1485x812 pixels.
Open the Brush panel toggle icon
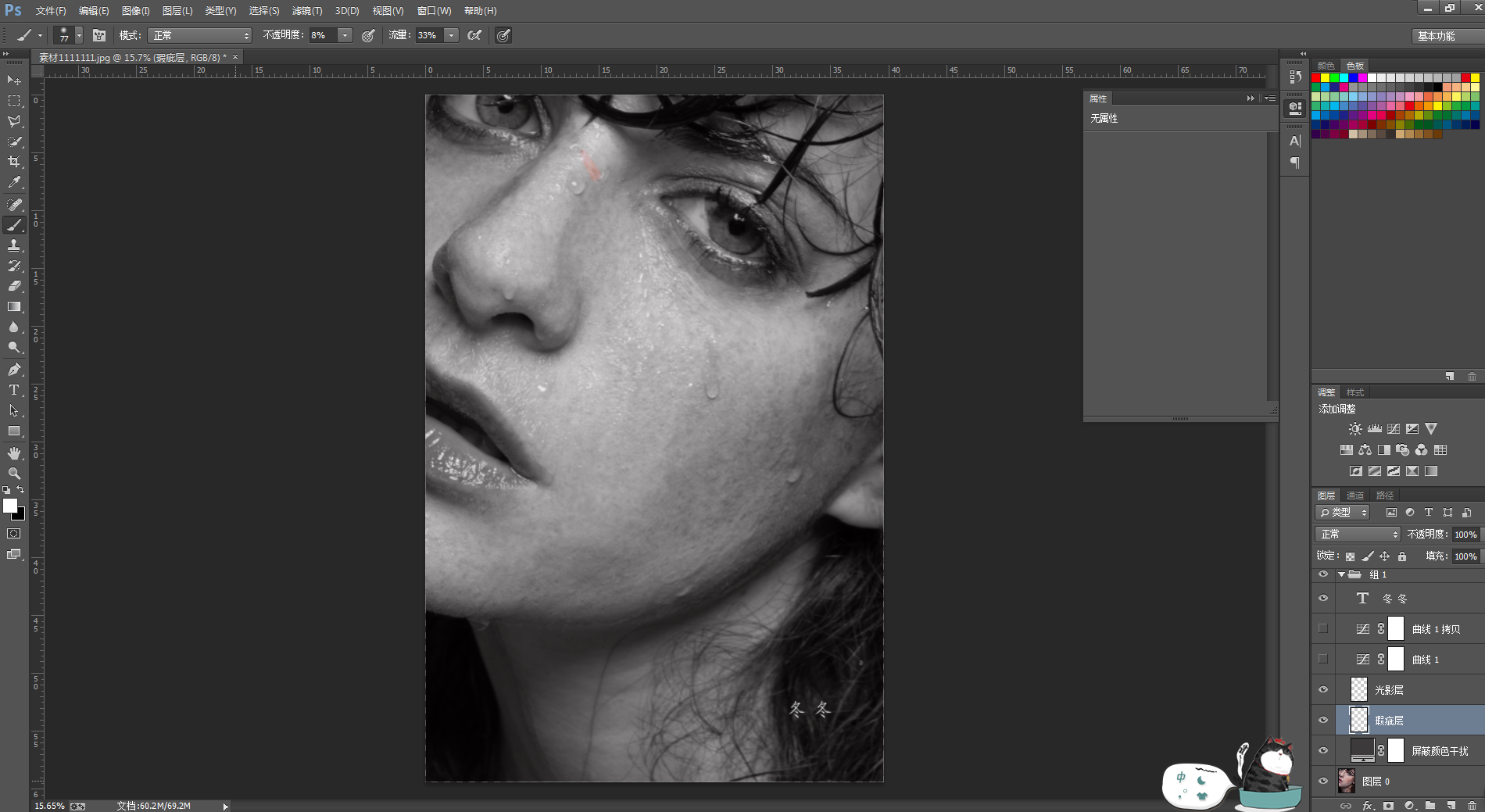[x=99, y=35]
